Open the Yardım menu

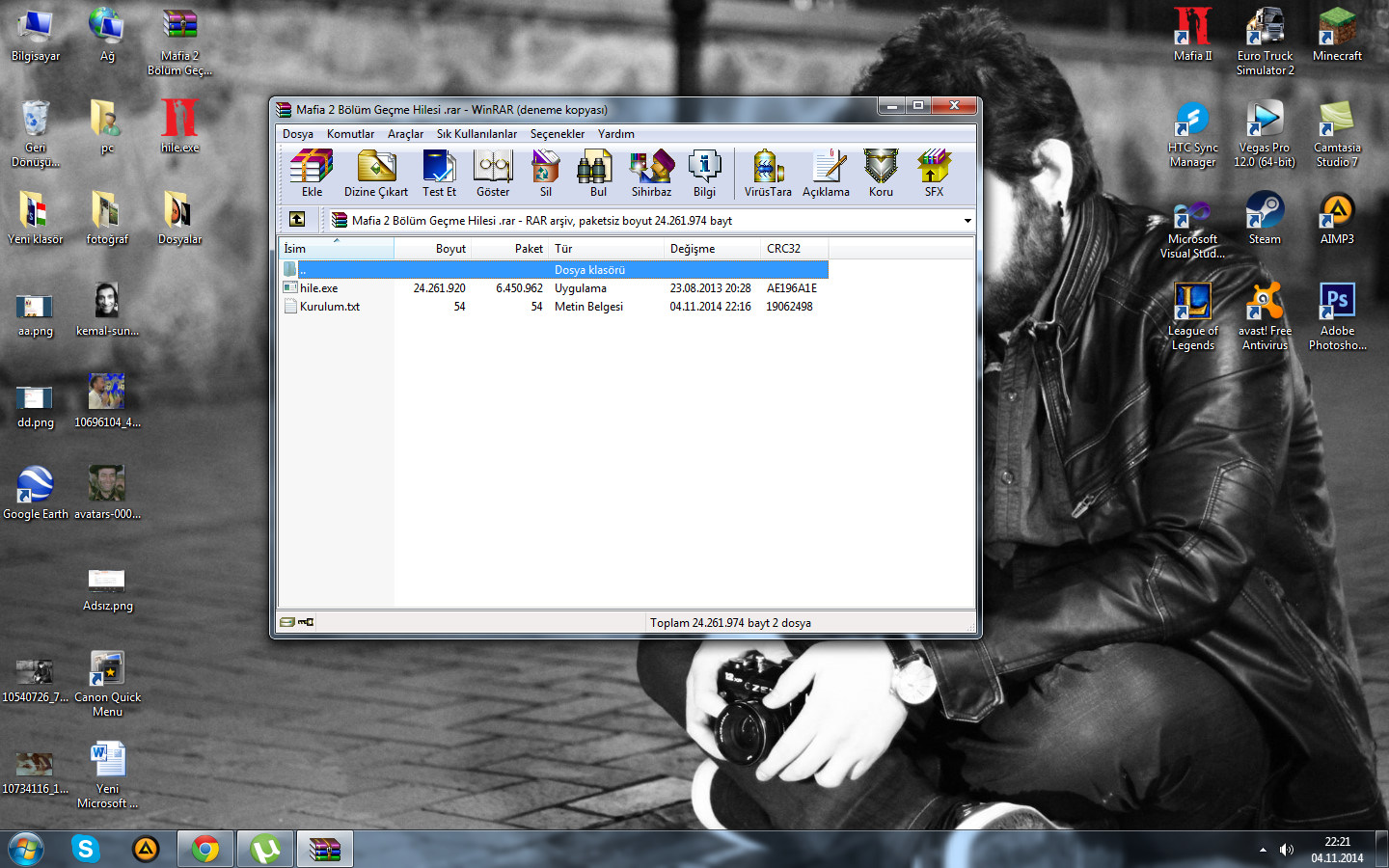coord(615,134)
